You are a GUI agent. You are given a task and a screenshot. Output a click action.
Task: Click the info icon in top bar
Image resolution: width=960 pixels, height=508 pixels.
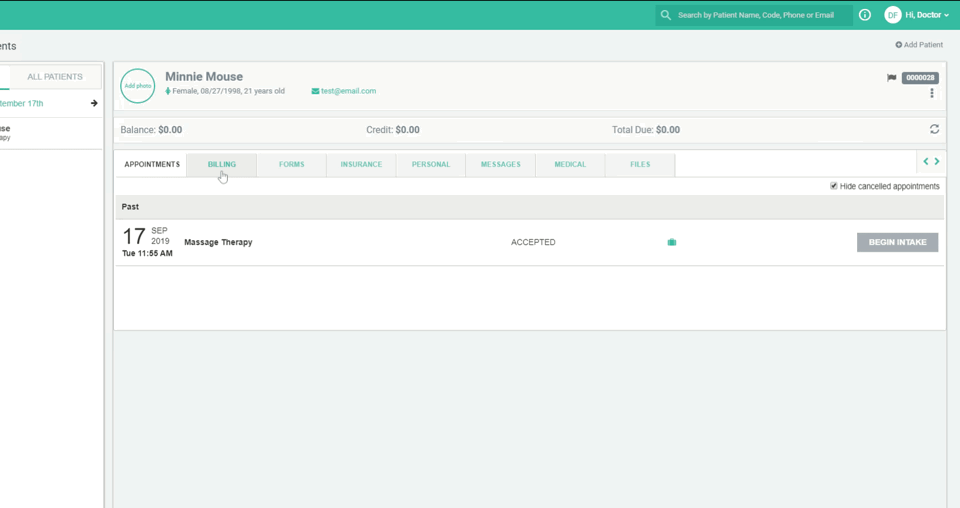[865, 15]
